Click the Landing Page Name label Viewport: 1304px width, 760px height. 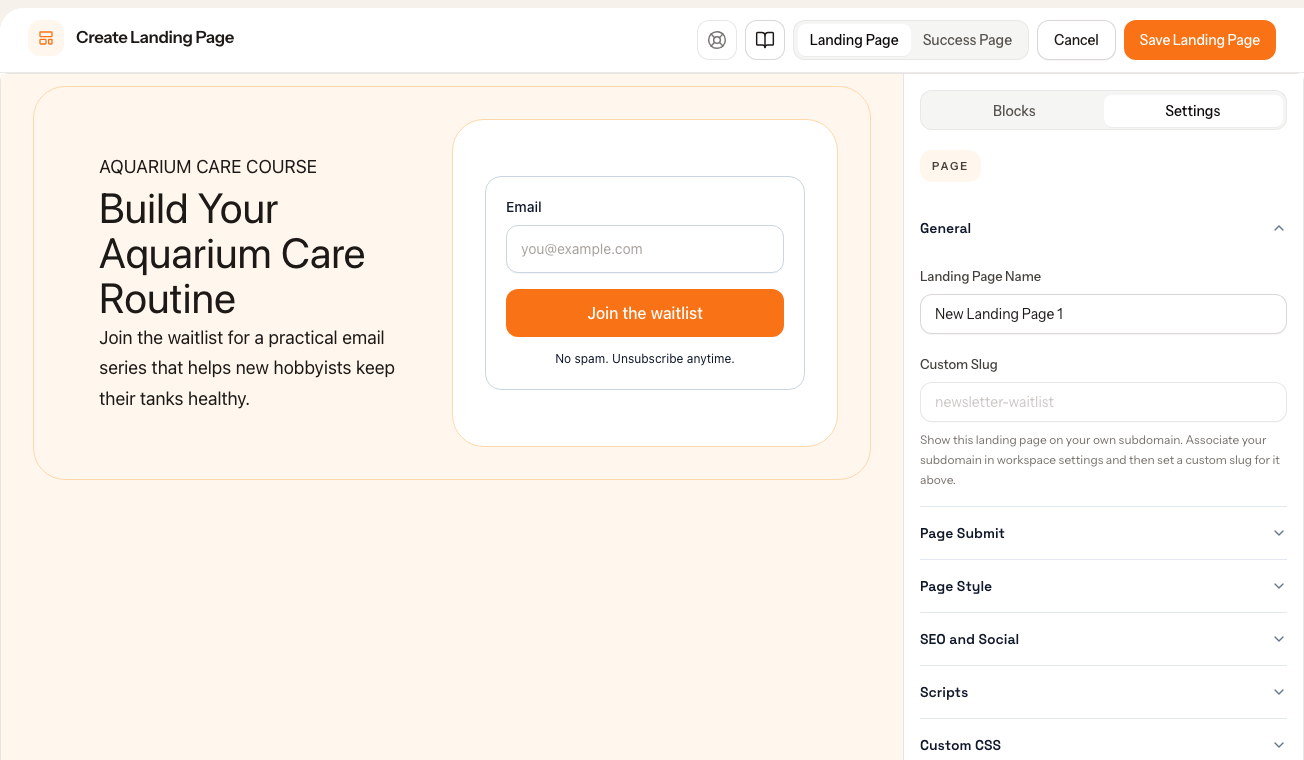coord(980,276)
